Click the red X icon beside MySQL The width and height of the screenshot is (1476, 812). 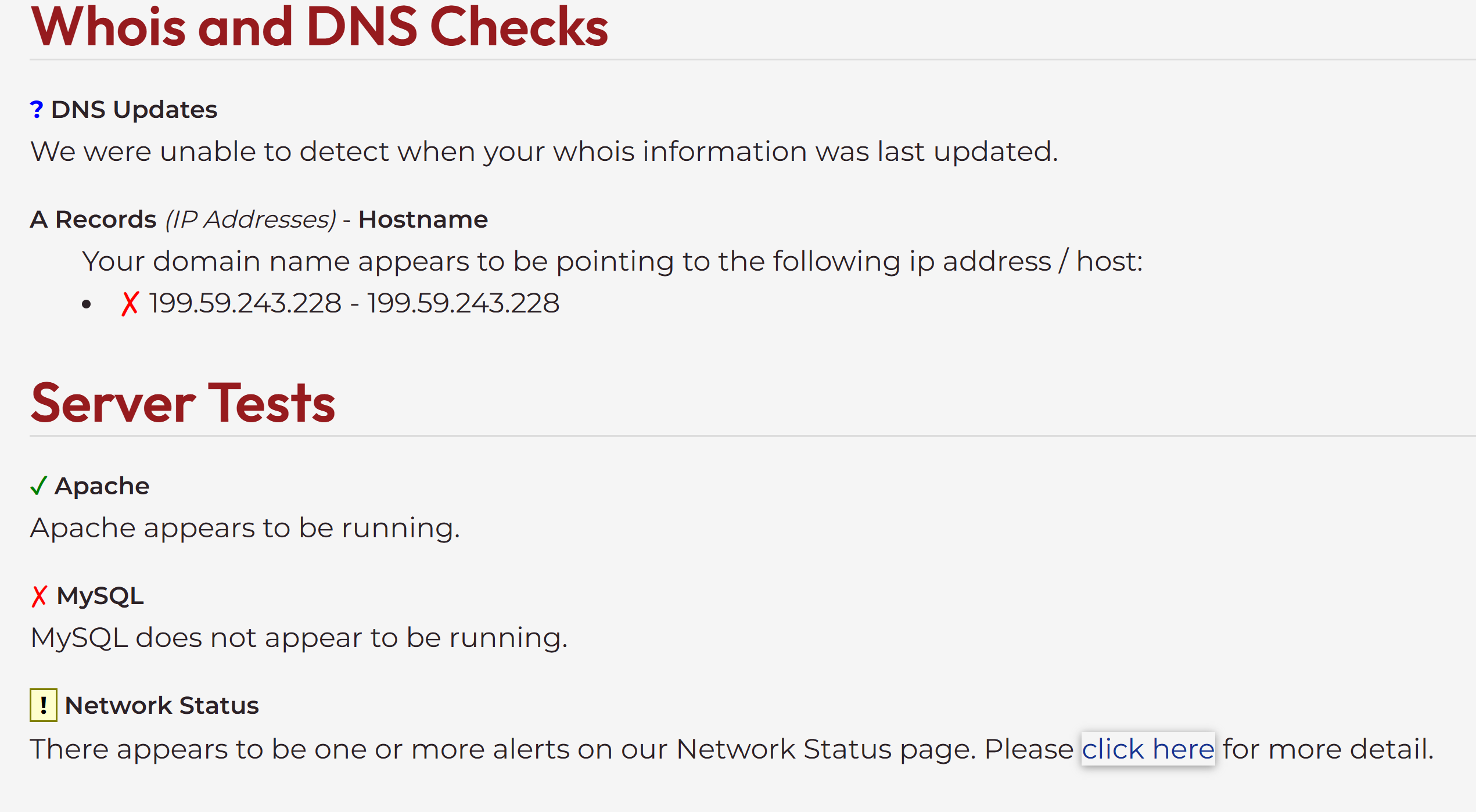pos(39,596)
